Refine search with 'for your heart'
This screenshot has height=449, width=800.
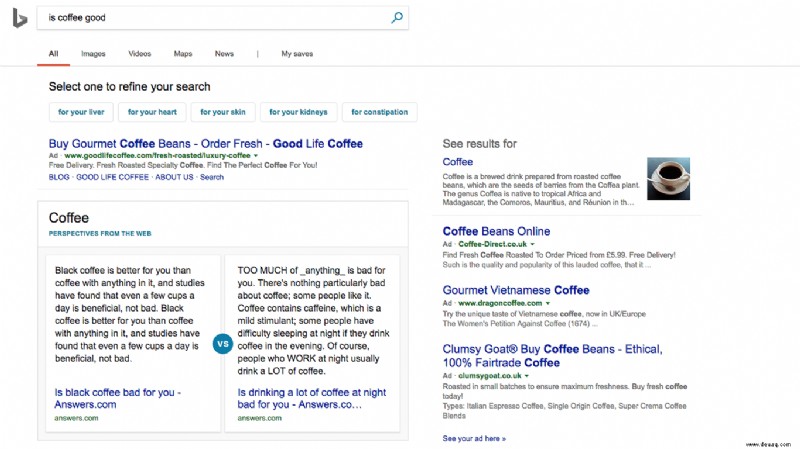tap(152, 112)
